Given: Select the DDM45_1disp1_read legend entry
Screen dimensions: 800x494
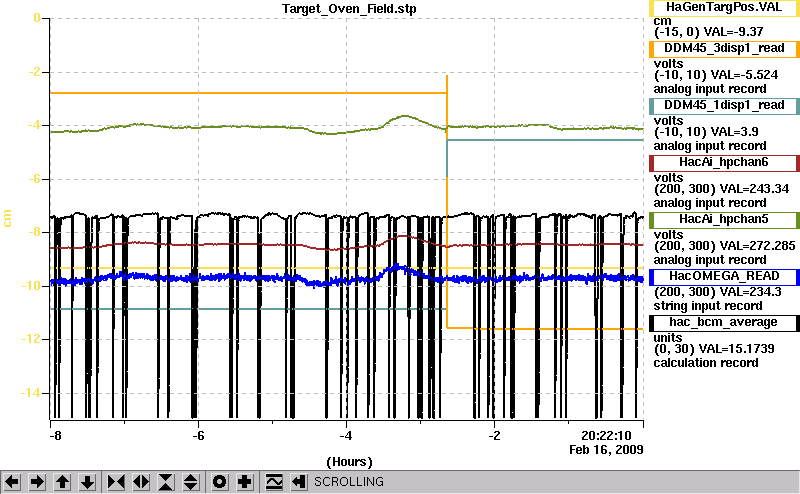Looking at the screenshot, I should [x=724, y=106].
